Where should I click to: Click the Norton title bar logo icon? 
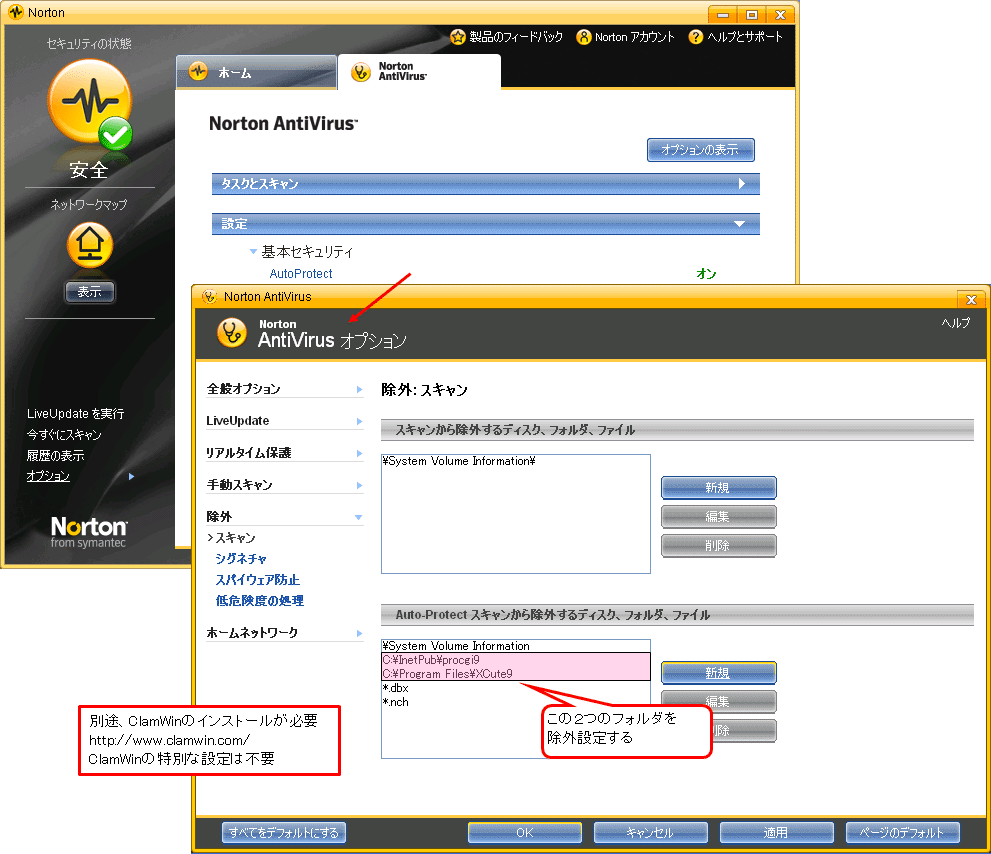pos(16,12)
